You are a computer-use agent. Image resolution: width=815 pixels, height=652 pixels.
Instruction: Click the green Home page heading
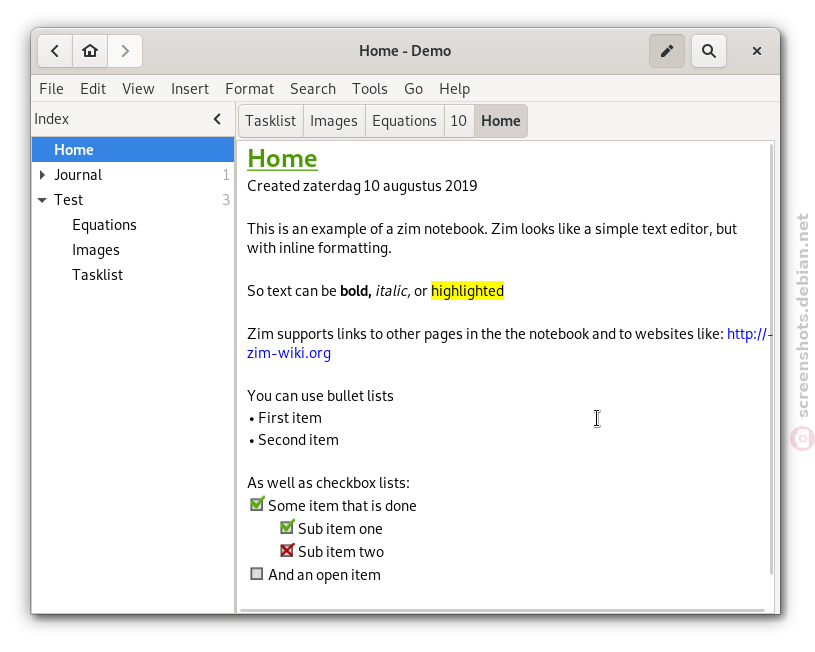coord(282,159)
